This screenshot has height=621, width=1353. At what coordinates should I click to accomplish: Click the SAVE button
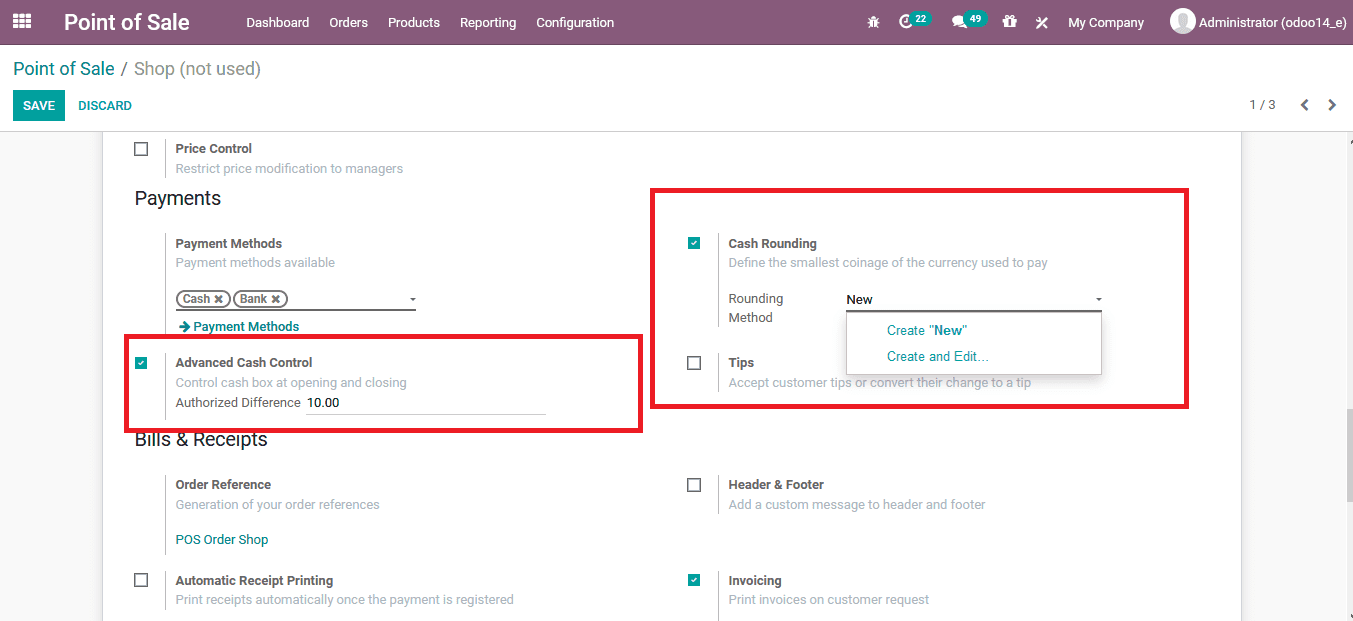(39, 106)
